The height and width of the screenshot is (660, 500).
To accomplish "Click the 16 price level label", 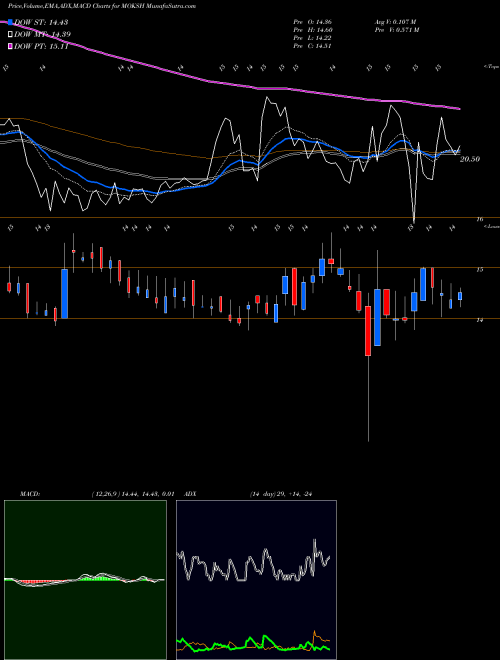I will pos(480,219).
